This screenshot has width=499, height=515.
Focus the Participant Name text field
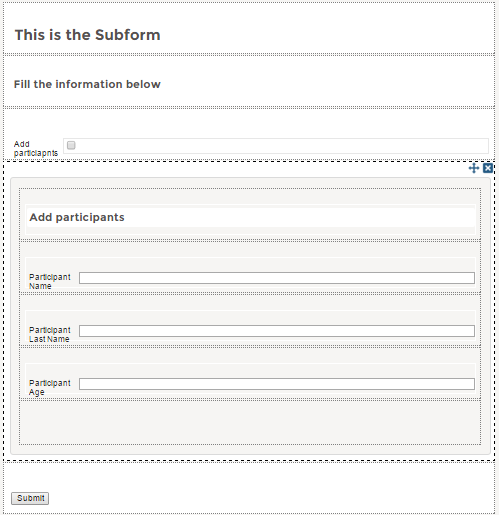(277, 278)
